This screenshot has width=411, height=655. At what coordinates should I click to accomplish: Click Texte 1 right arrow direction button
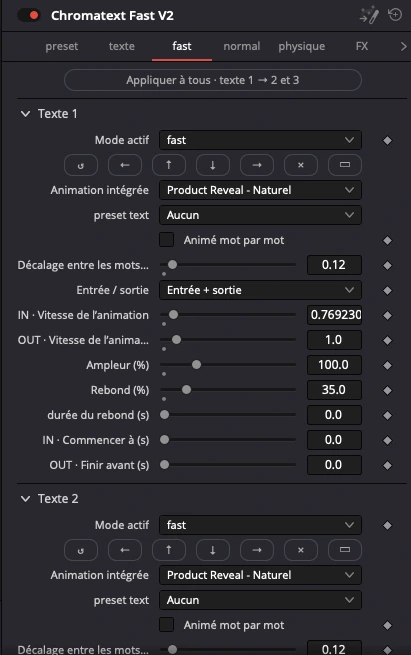[257, 165]
